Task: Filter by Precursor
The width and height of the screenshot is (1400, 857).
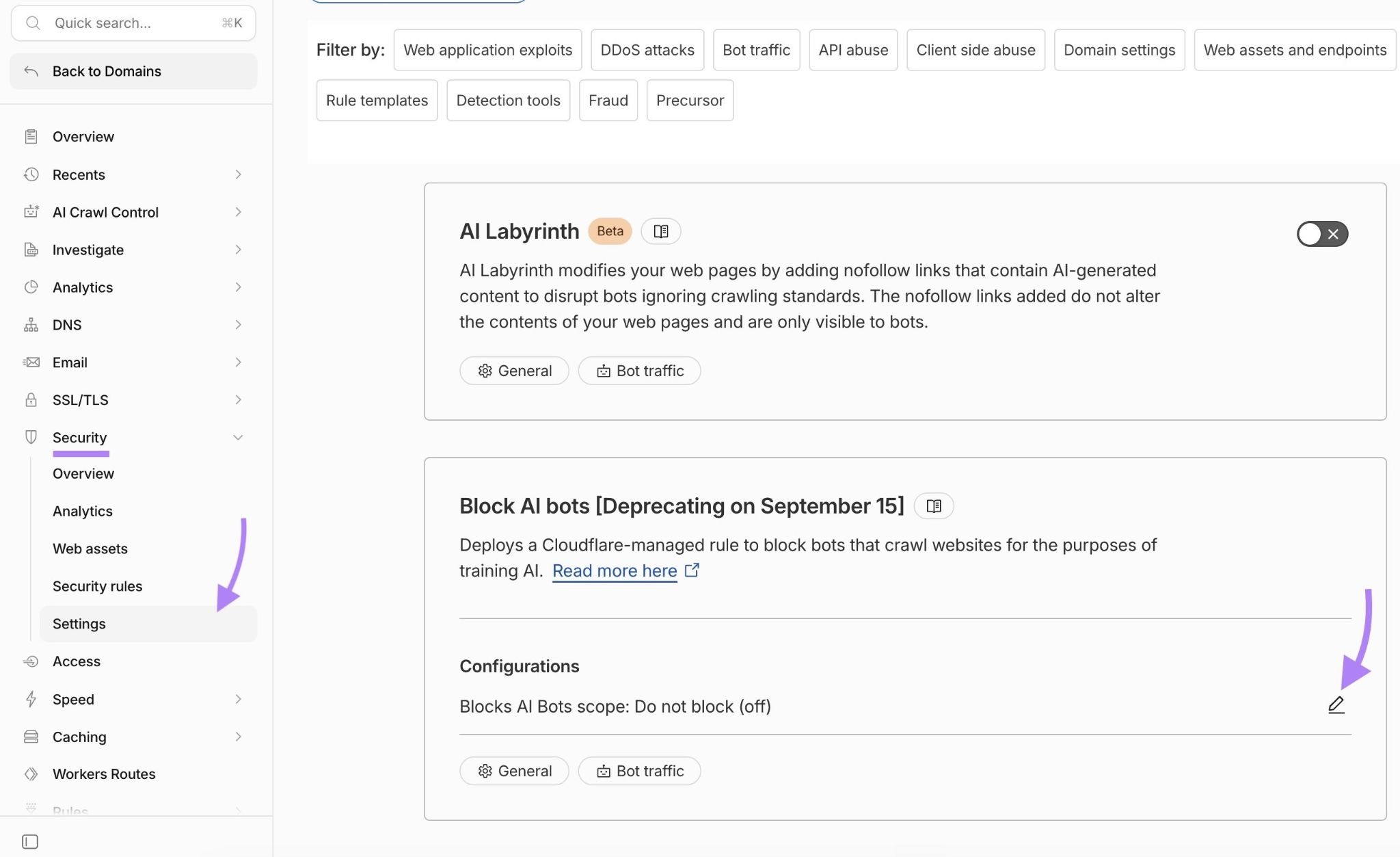Action: tap(690, 101)
